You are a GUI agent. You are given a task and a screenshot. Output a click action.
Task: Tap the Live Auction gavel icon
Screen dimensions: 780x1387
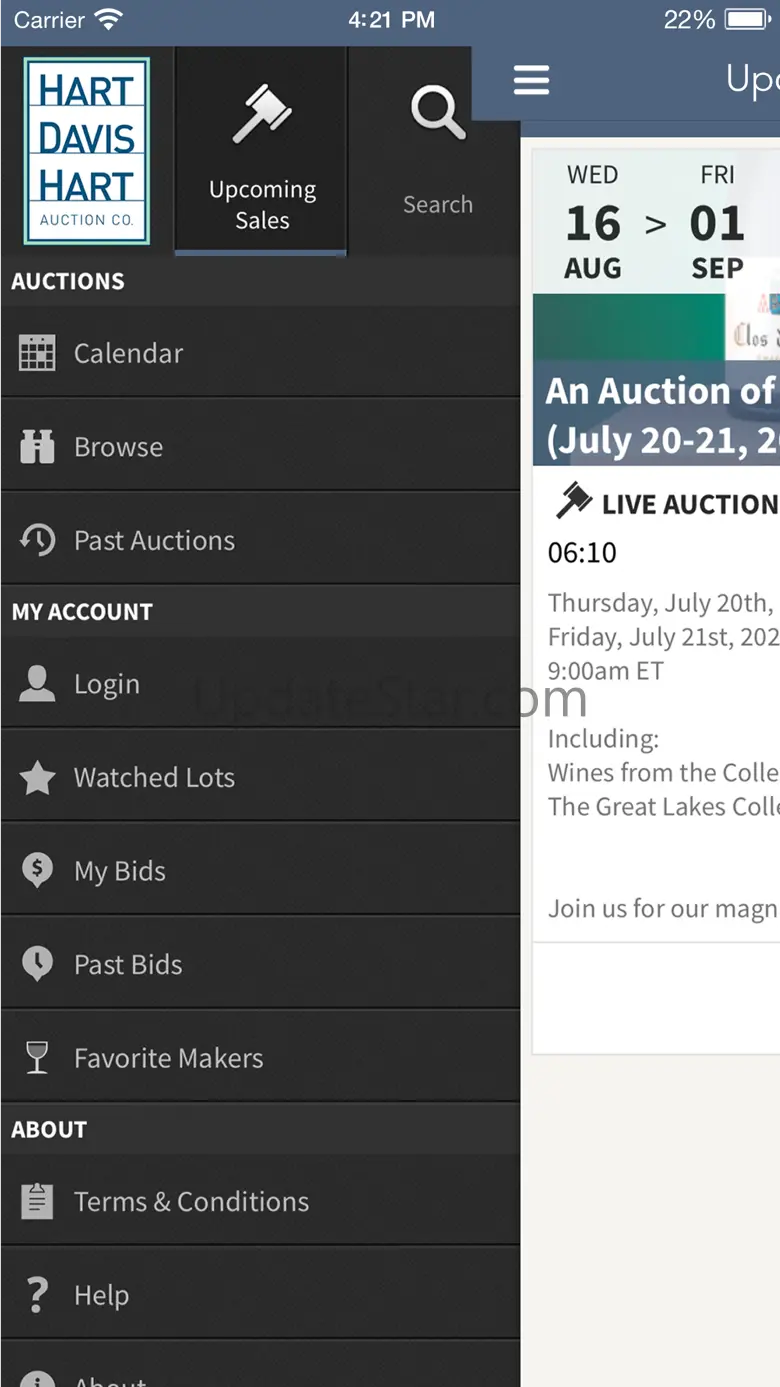click(574, 501)
